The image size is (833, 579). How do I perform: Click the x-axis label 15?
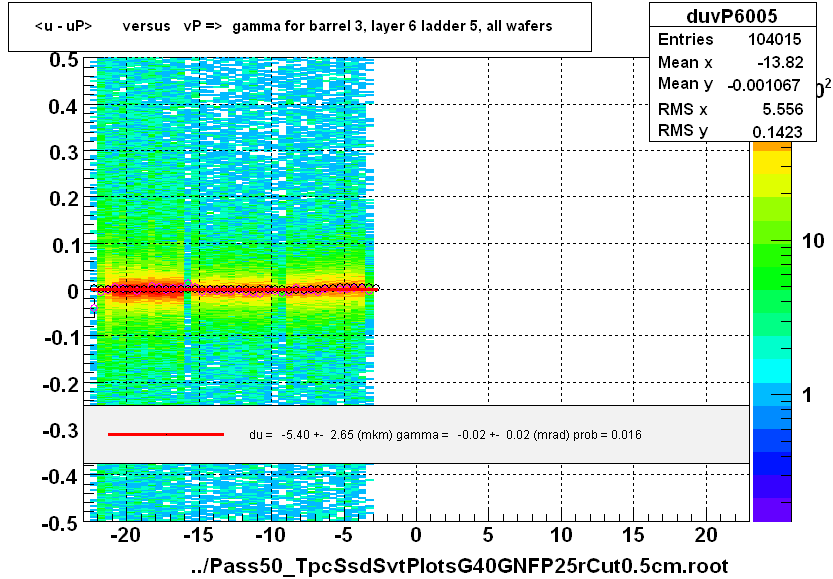(633, 535)
